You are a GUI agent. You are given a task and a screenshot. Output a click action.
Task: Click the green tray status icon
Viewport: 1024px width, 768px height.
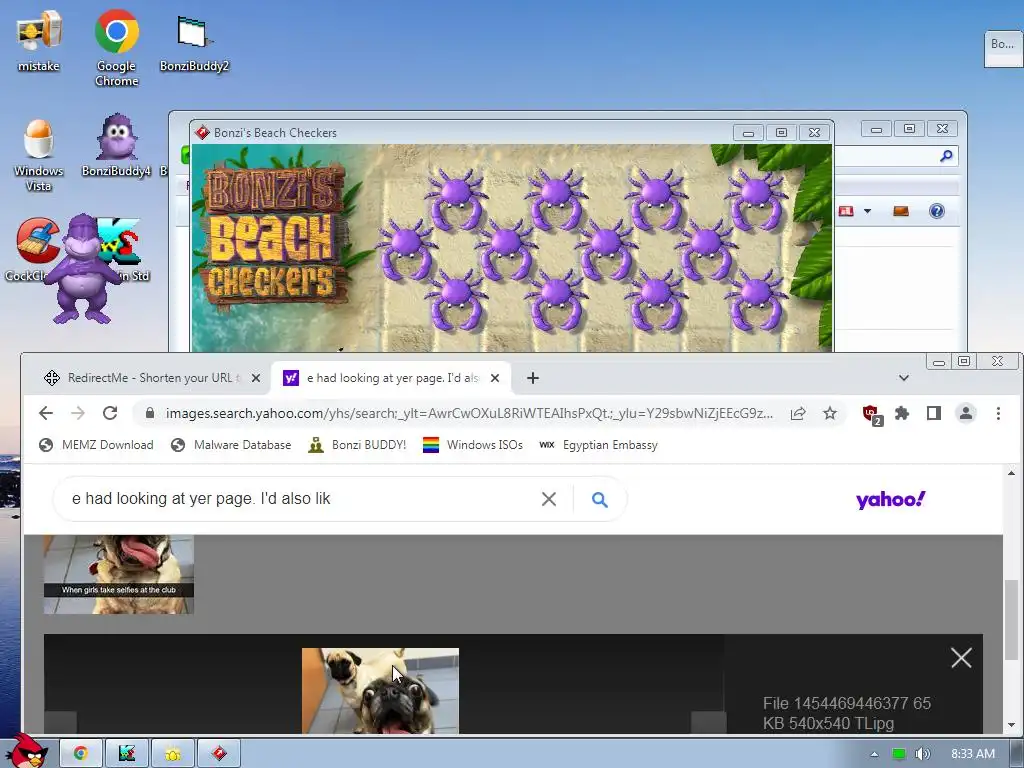tap(899, 754)
